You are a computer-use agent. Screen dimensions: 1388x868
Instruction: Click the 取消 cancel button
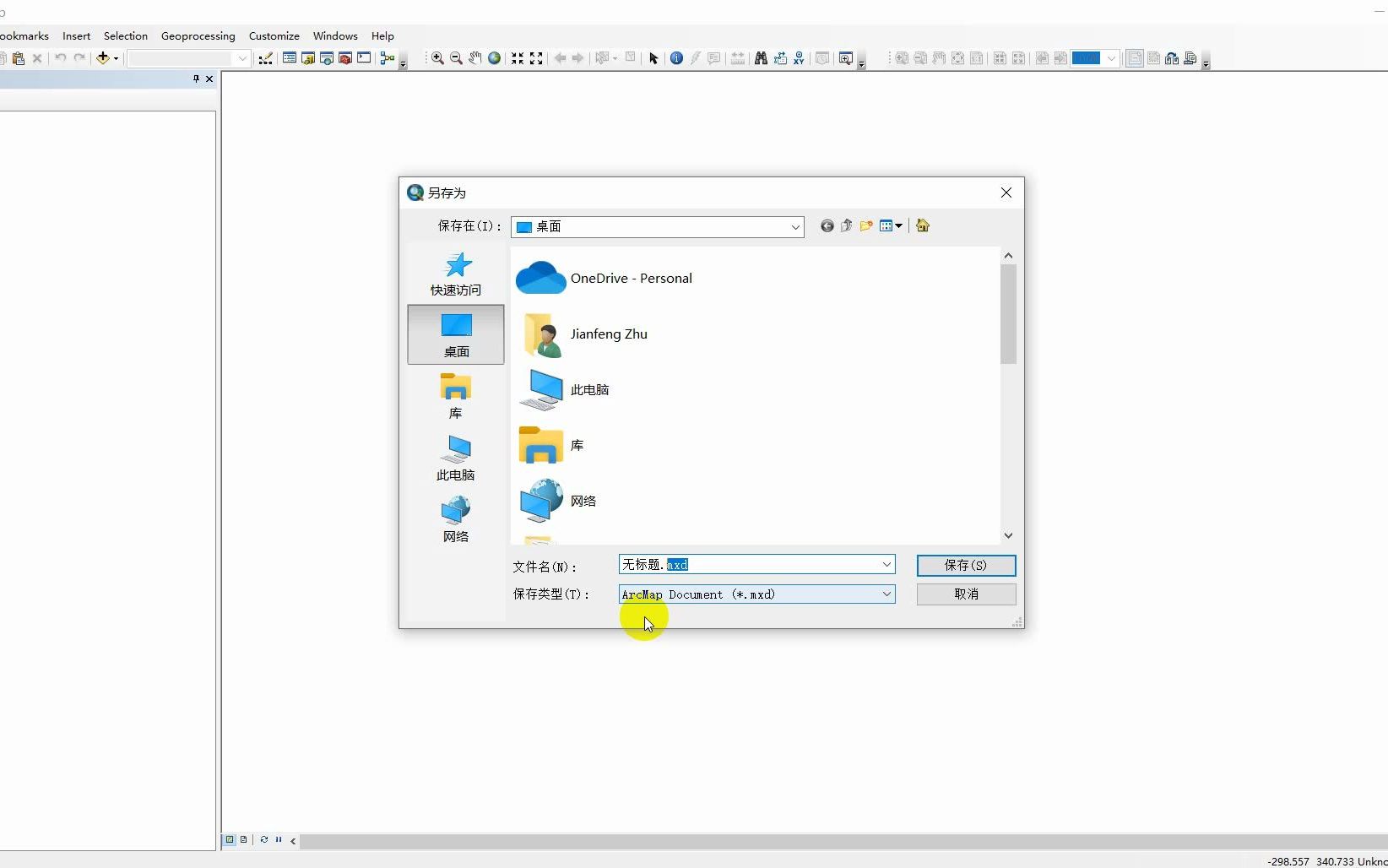[x=966, y=594]
